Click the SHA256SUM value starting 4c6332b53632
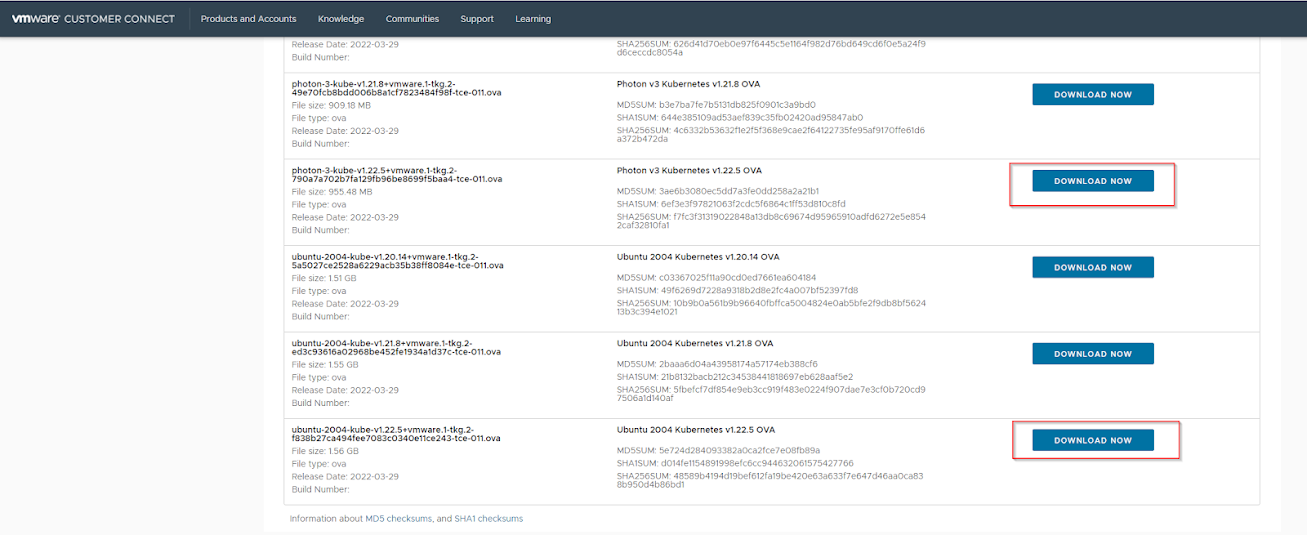Screen dimensions: 1307x535 coord(771,134)
